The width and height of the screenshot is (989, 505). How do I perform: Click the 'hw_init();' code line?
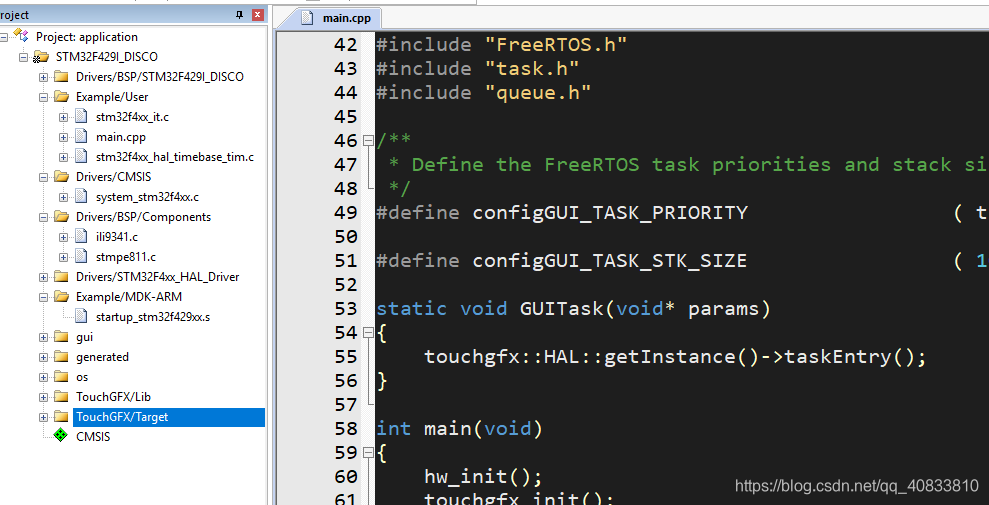point(483,477)
